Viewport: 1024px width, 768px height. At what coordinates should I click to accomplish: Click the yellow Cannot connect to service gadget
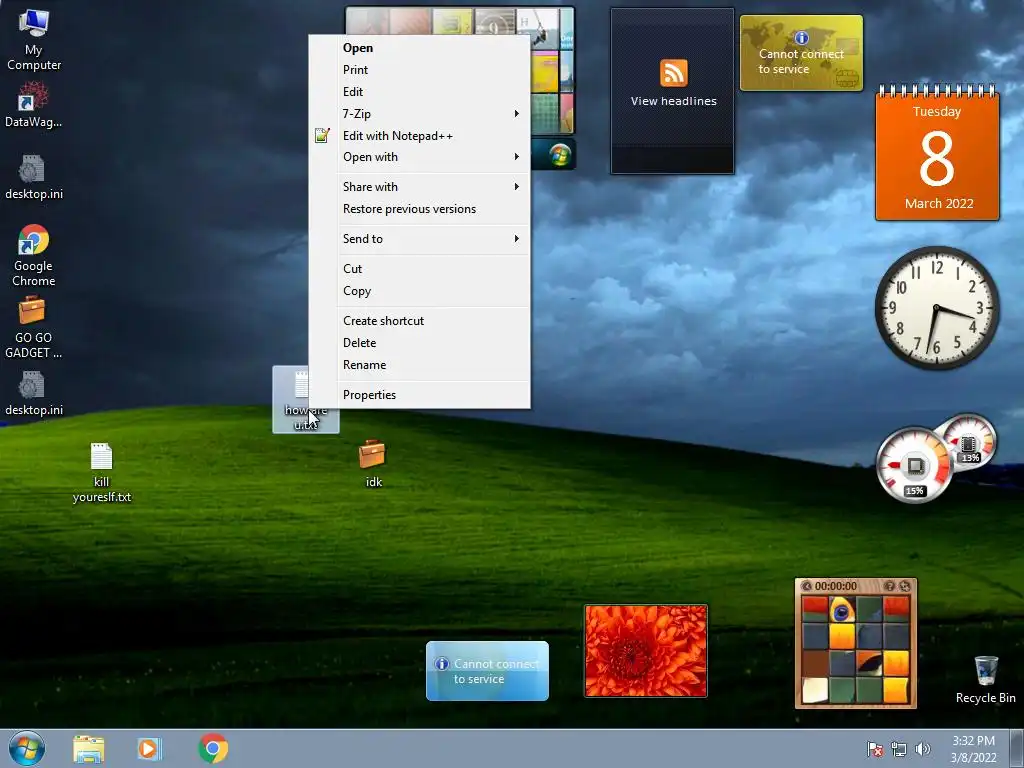(801, 53)
